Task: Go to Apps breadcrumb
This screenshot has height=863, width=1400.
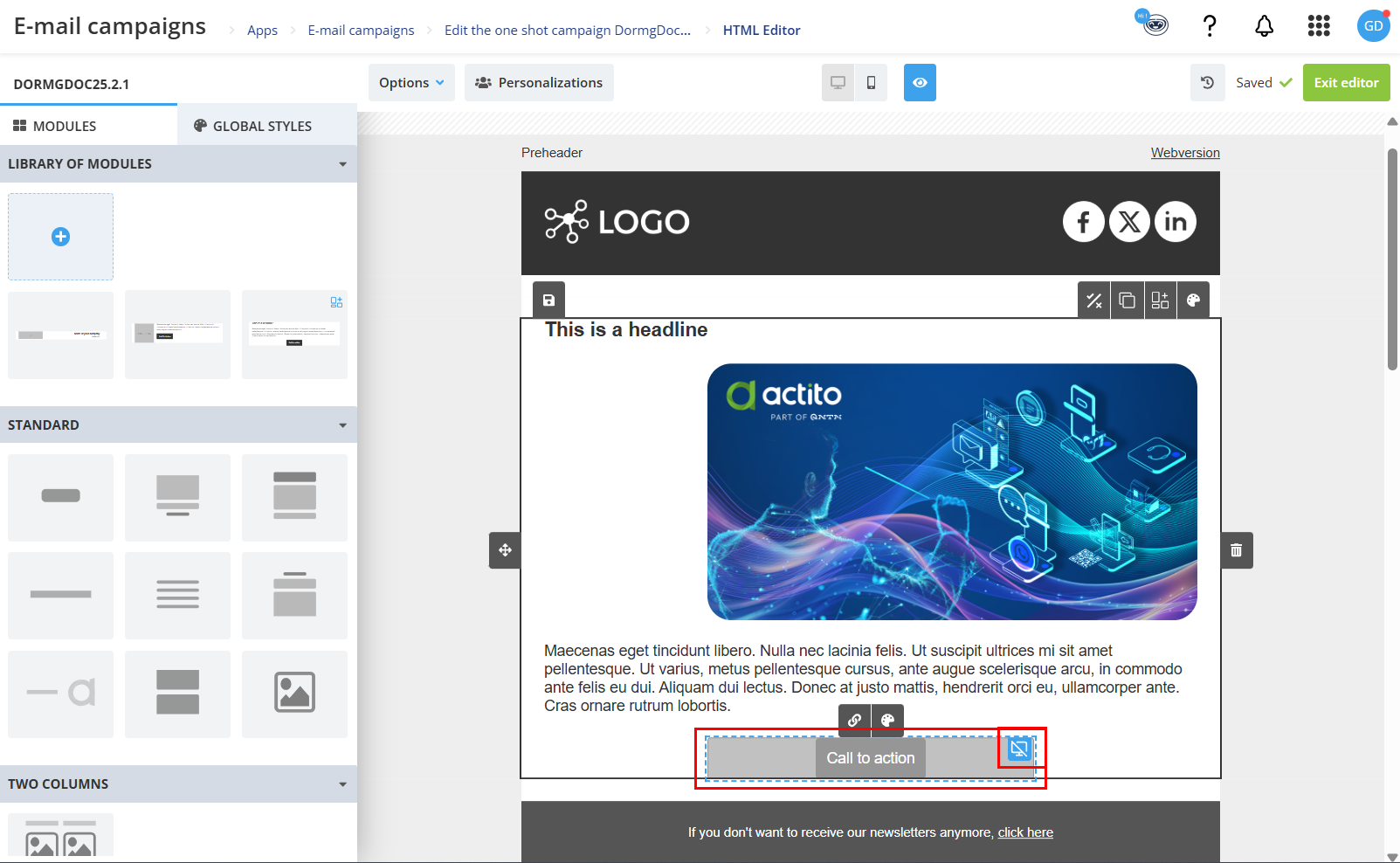Action: 262,31
